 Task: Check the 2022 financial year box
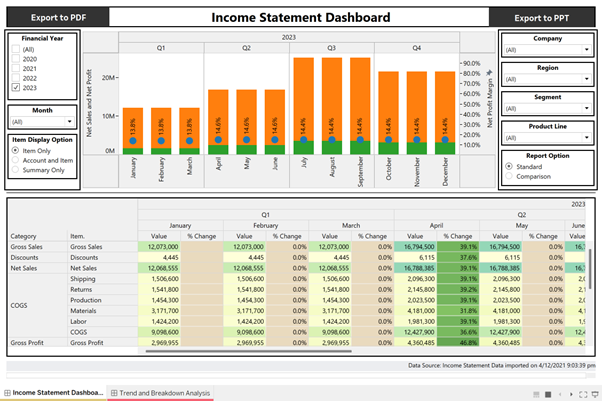click(15, 78)
